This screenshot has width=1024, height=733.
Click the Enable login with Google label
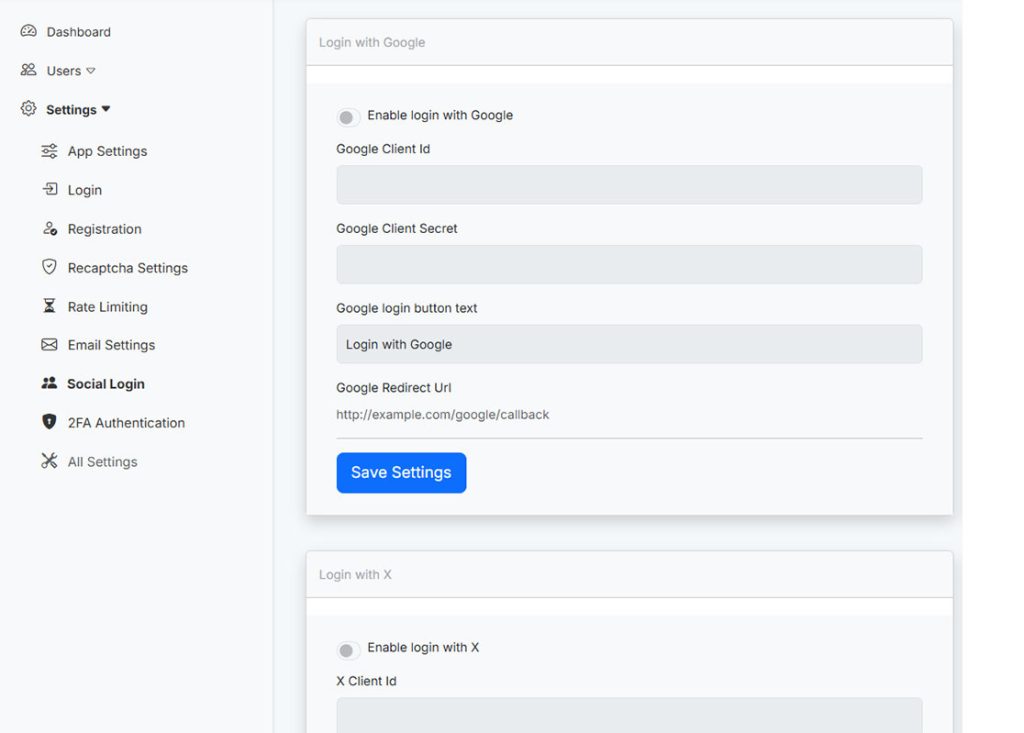pyautogui.click(x=440, y=115)
